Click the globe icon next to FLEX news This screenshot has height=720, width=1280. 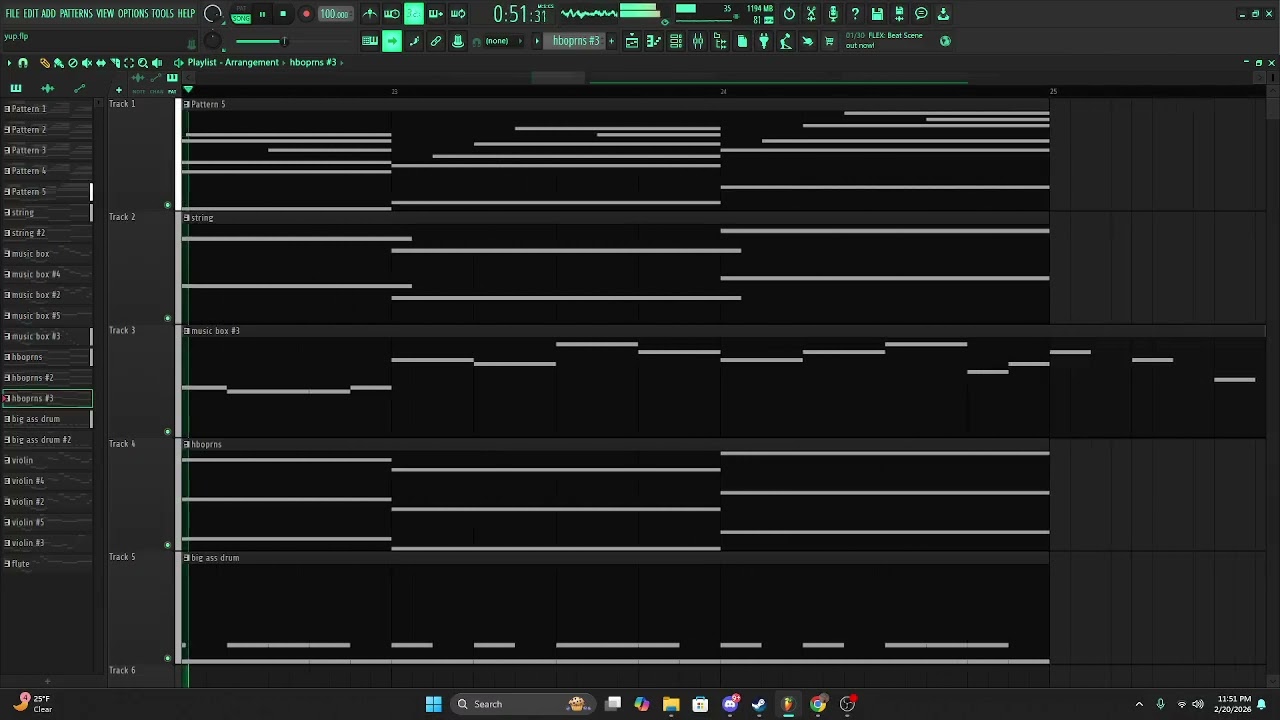[945, 41]
